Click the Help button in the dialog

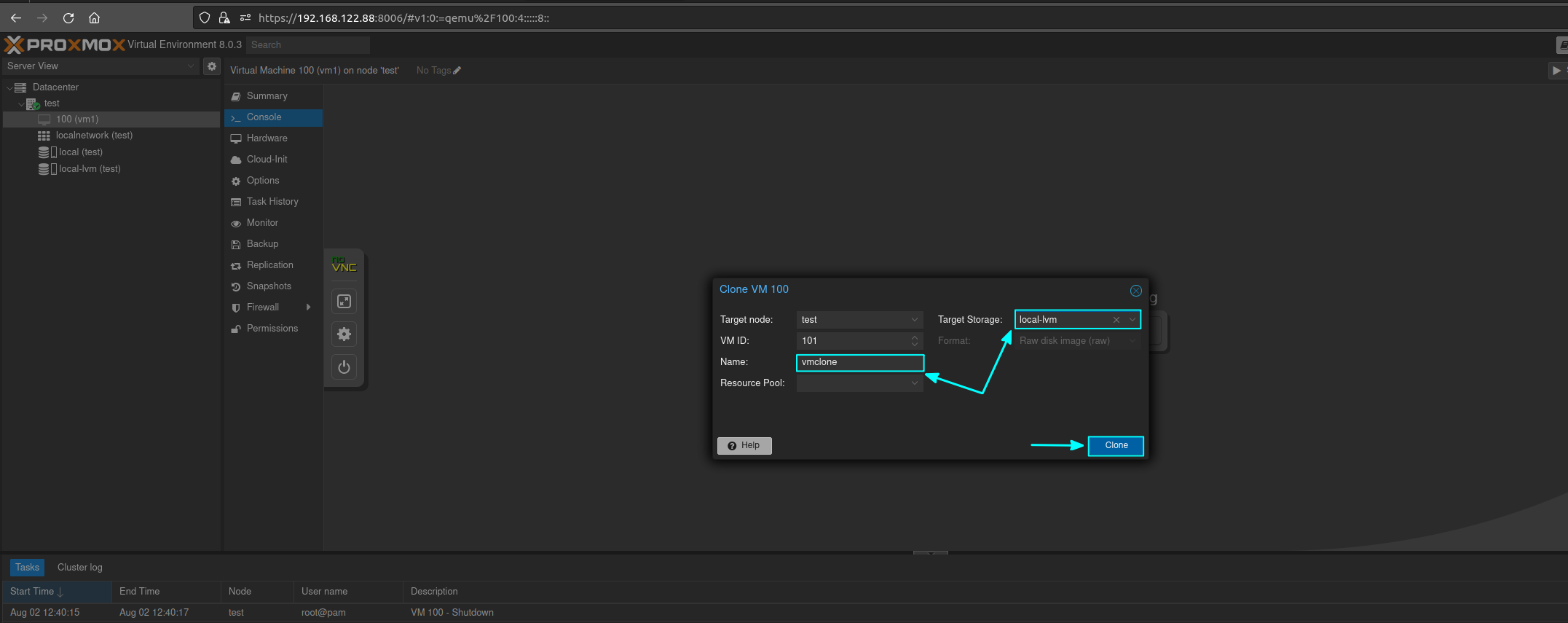(744, 446)
